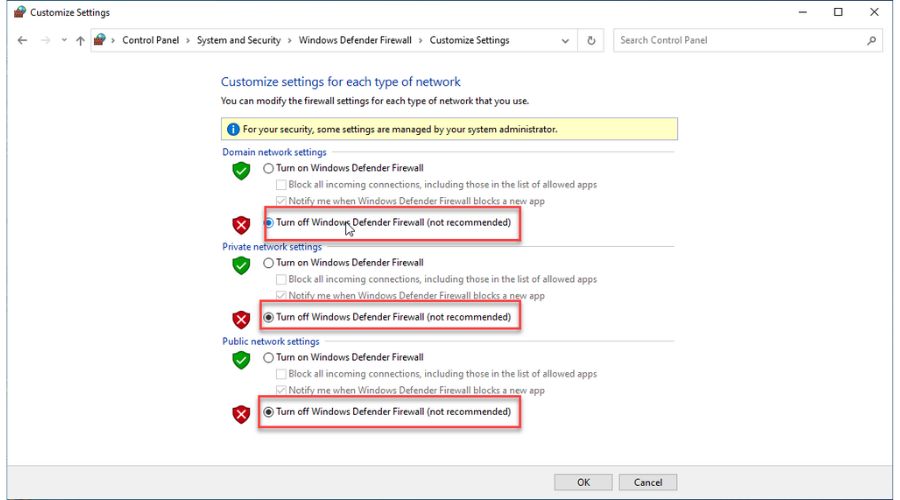The image size is (900, 500).
Task: Toggle Notify me checkbox under Public network
Action: [x=281, y=390]
